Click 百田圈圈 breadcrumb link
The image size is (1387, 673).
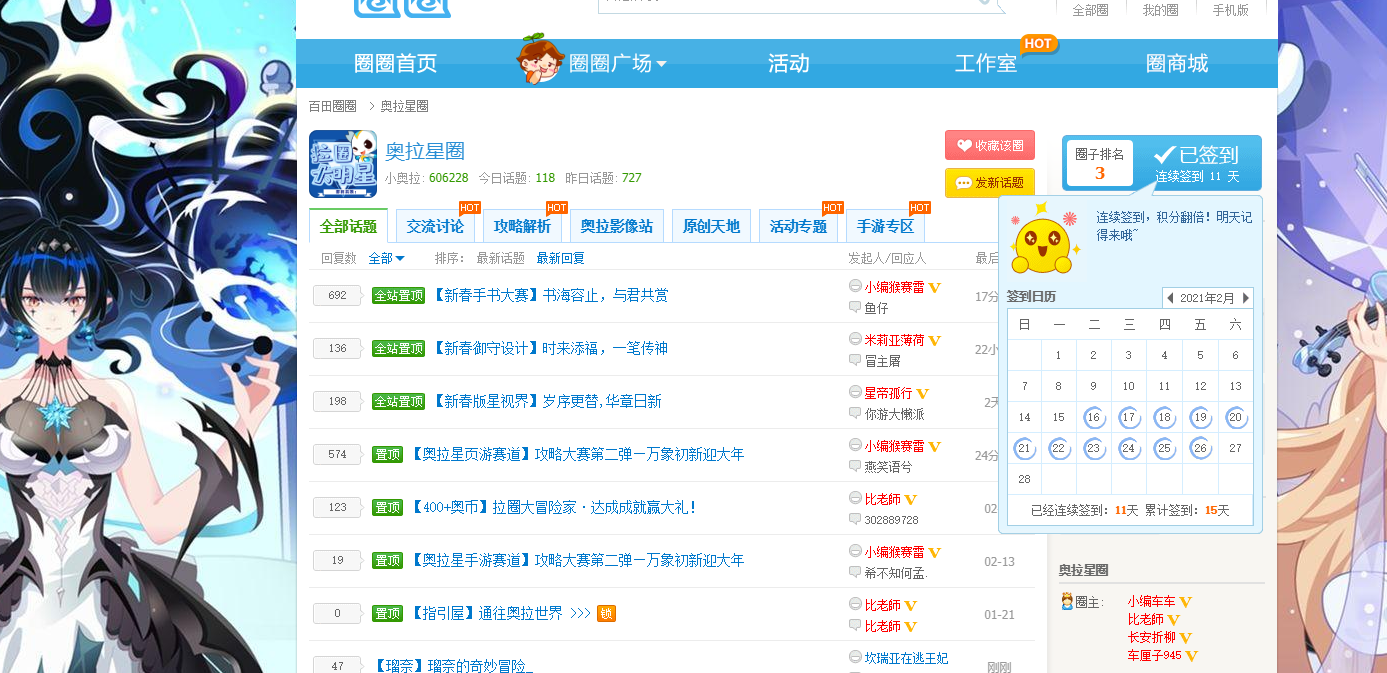[x=332, y=106]
